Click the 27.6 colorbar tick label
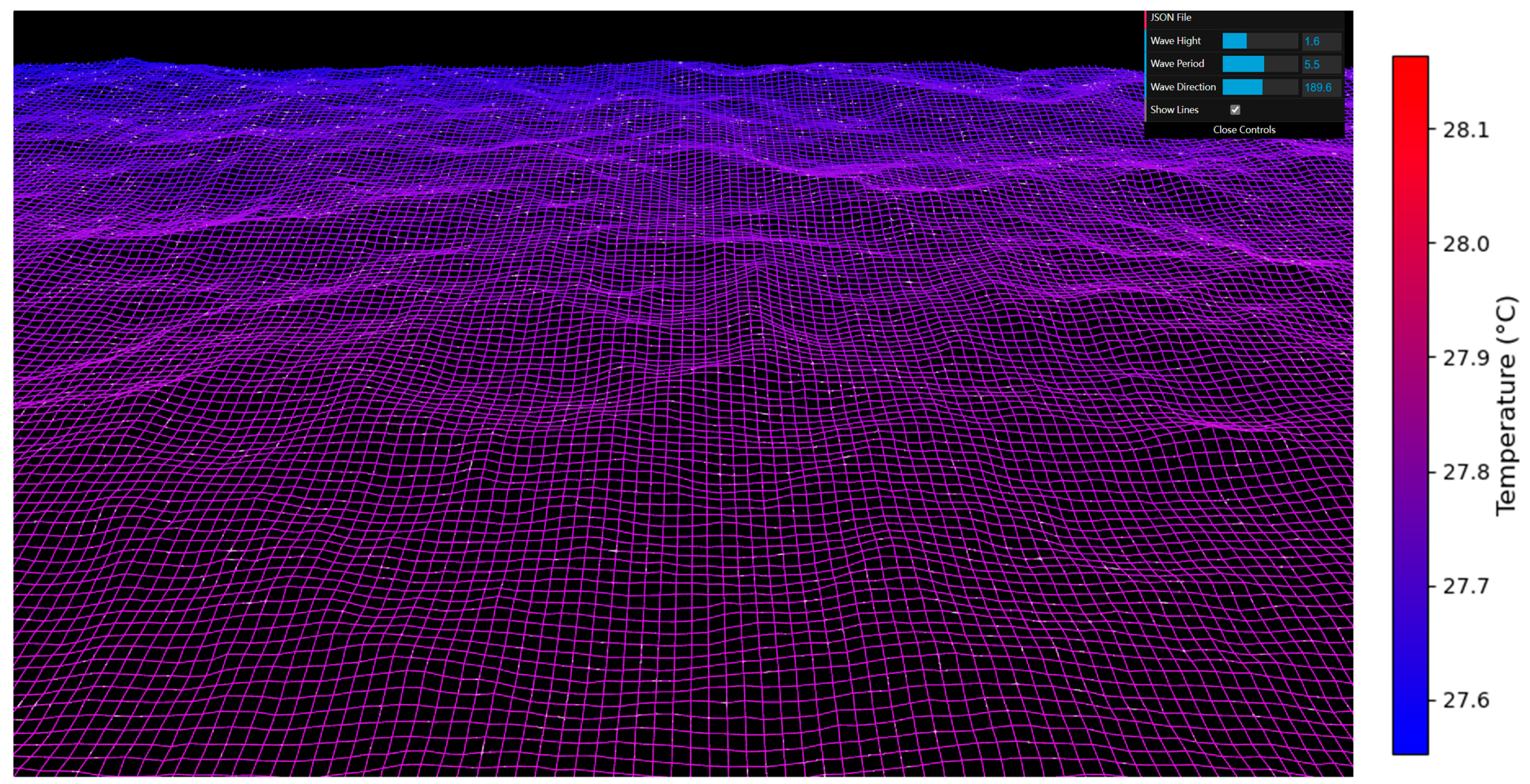The width and height of the screenshot is (1530, 784). click(1466, 700)
